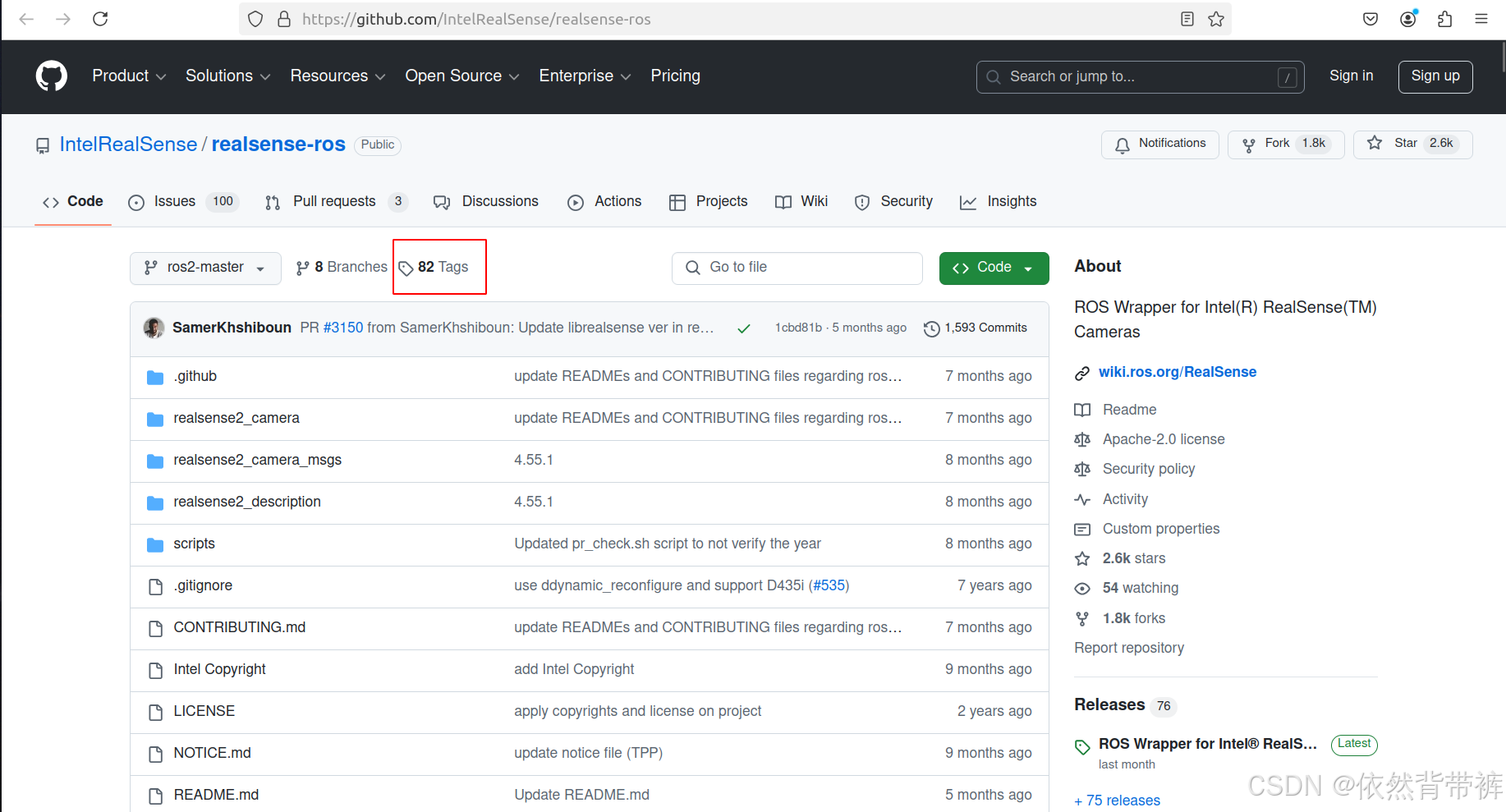Viewport: 1506px width, 812px height.
Task: View the 54 watching link
Action: point(1141,589)
